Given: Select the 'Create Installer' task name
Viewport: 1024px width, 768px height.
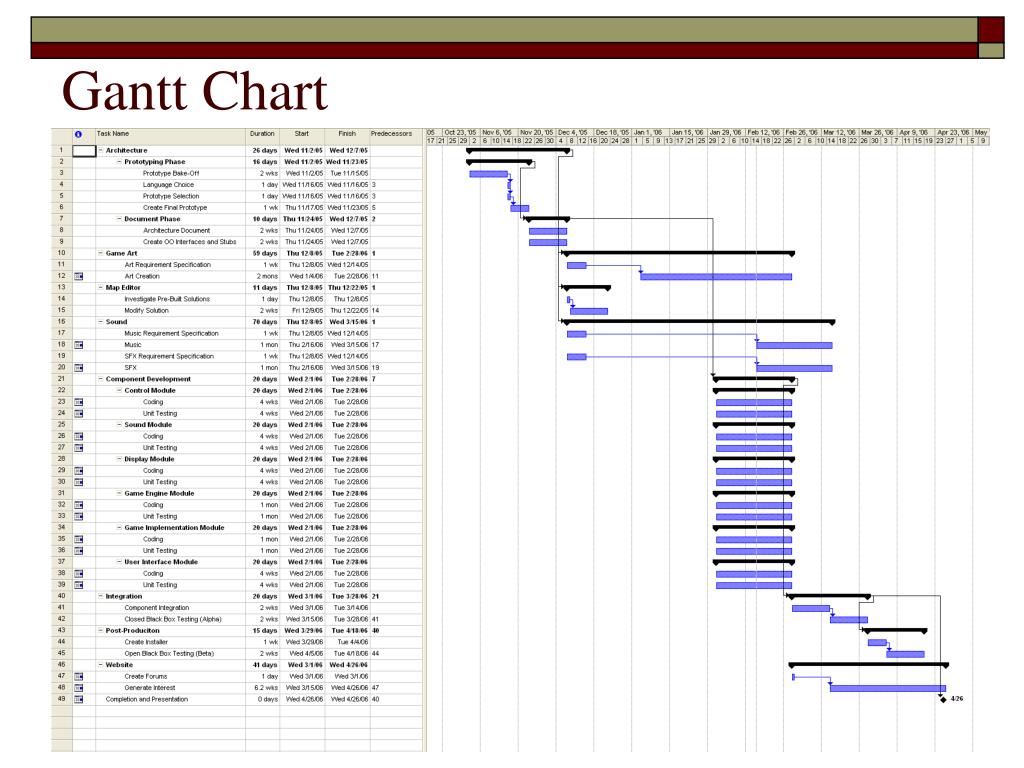Looking at the screenshot, I should coord(146,642).
